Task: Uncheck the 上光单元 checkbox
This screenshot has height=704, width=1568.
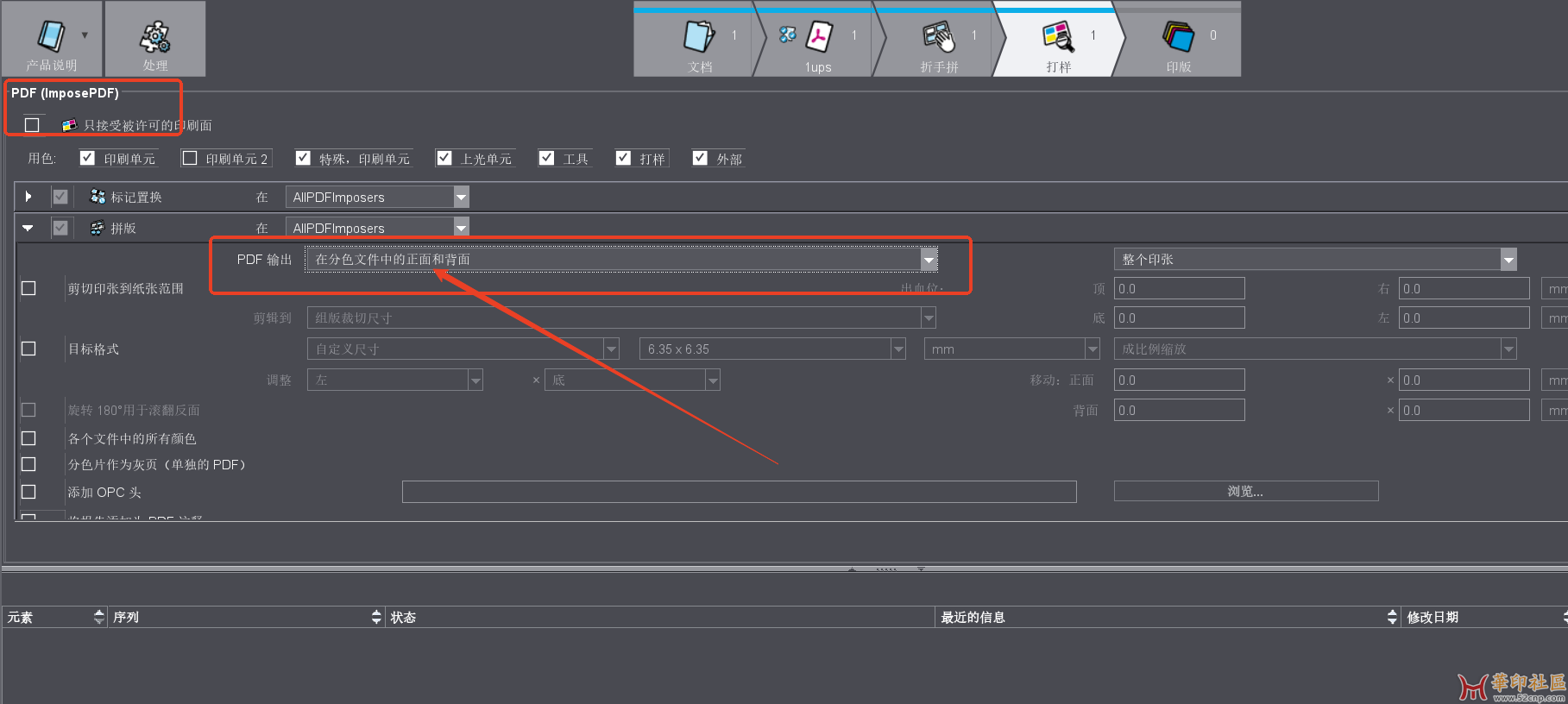Action: coord(444,158)
